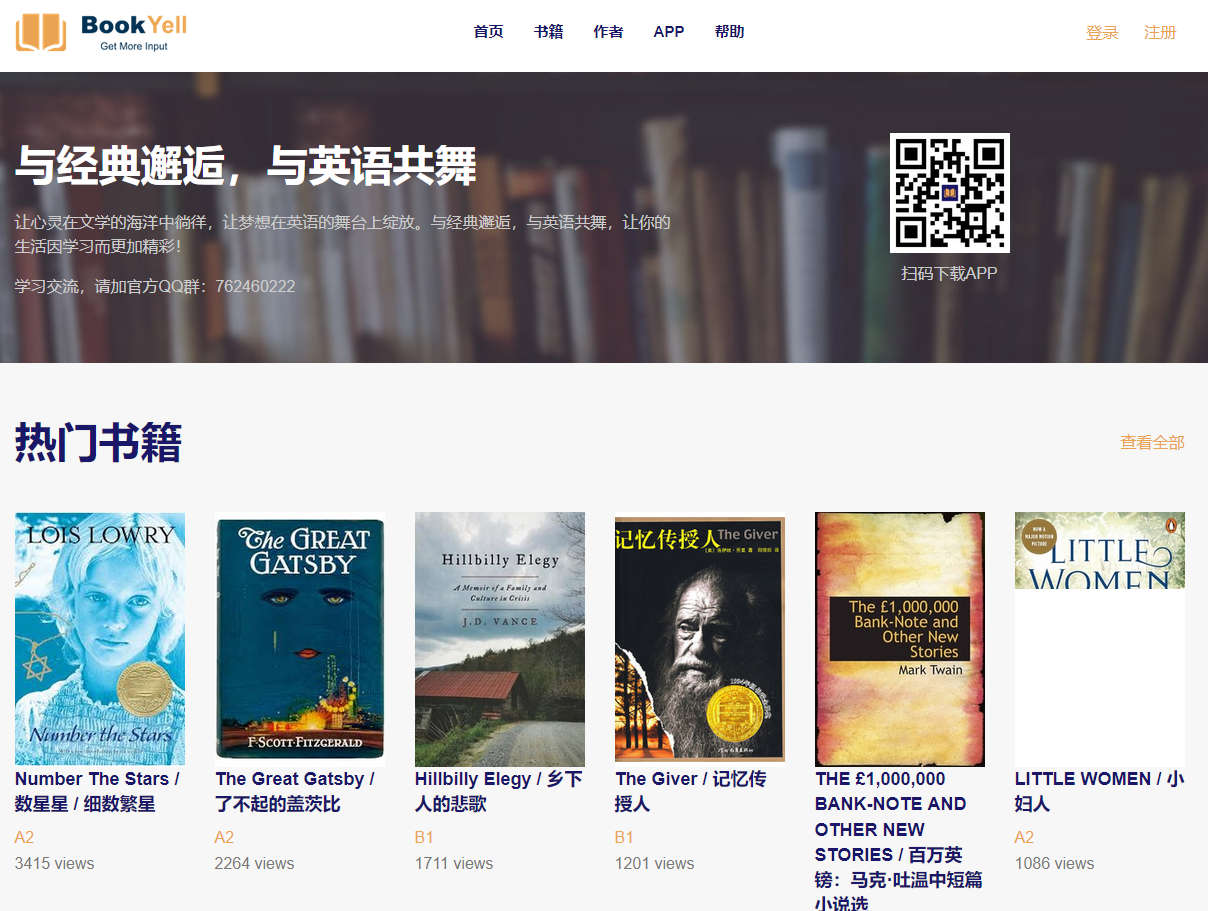Go to the 书籍 navigation item
1208x911 pixels.
coord(548,32)
